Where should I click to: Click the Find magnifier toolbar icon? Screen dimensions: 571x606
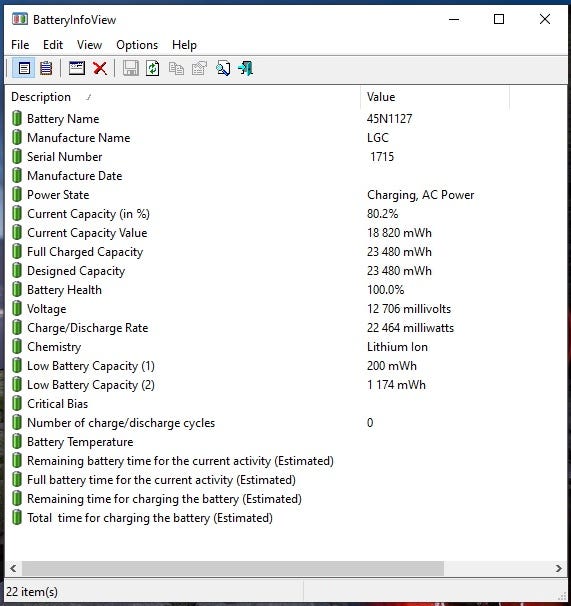pyautogui.click(x=223, y=69)
